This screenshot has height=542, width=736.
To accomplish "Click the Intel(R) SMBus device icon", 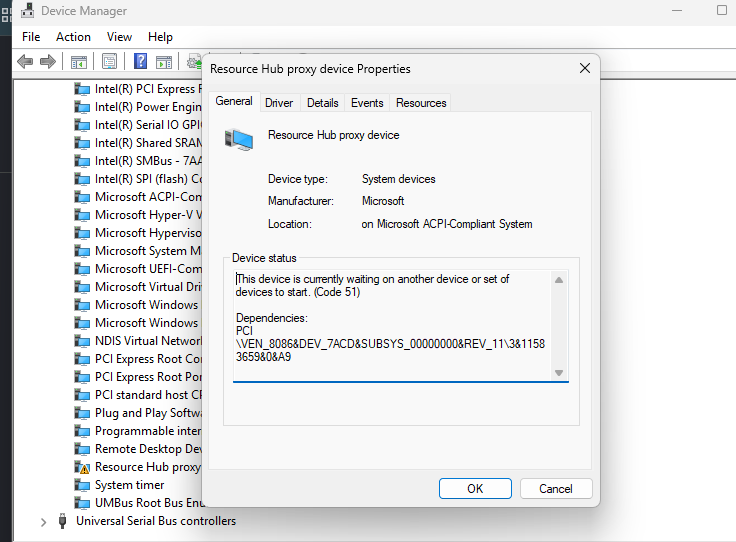I will pos(82,161).
